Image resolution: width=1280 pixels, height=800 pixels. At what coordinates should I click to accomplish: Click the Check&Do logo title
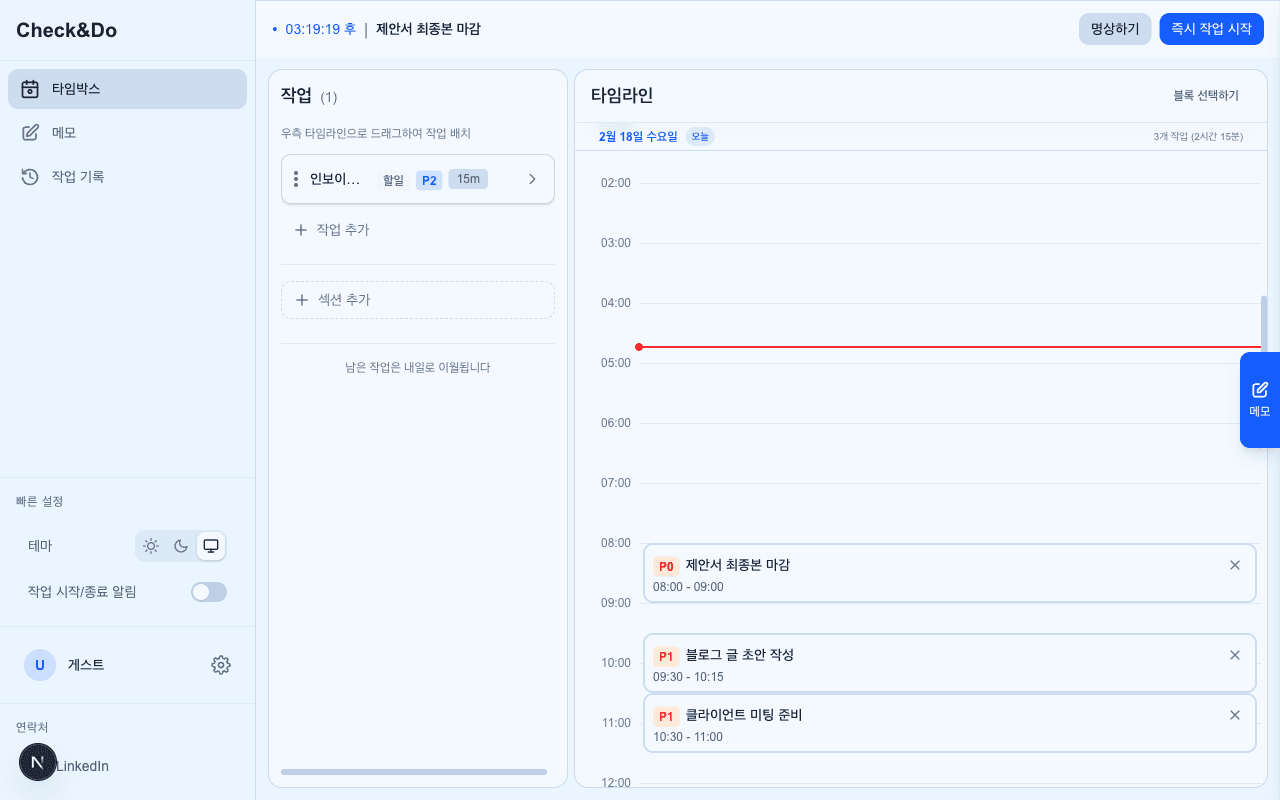66,30
